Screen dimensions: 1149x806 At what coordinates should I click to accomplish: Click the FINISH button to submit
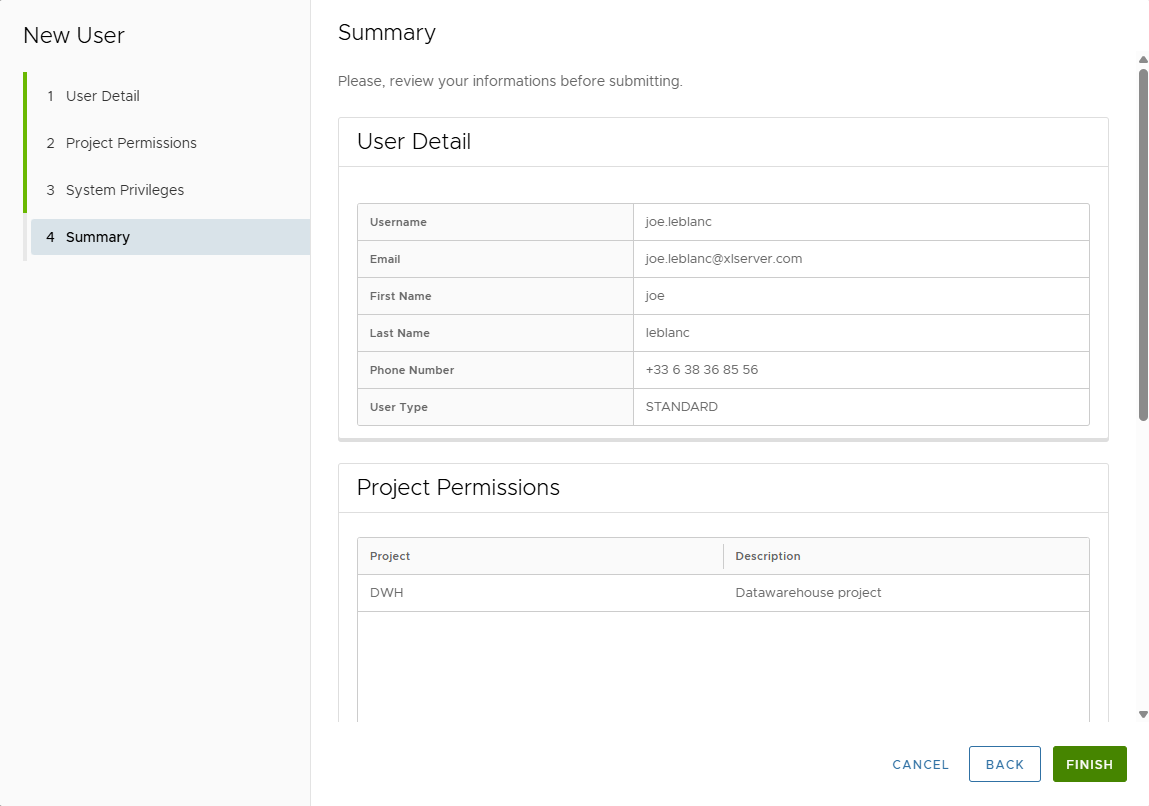tap(1089, 763)
